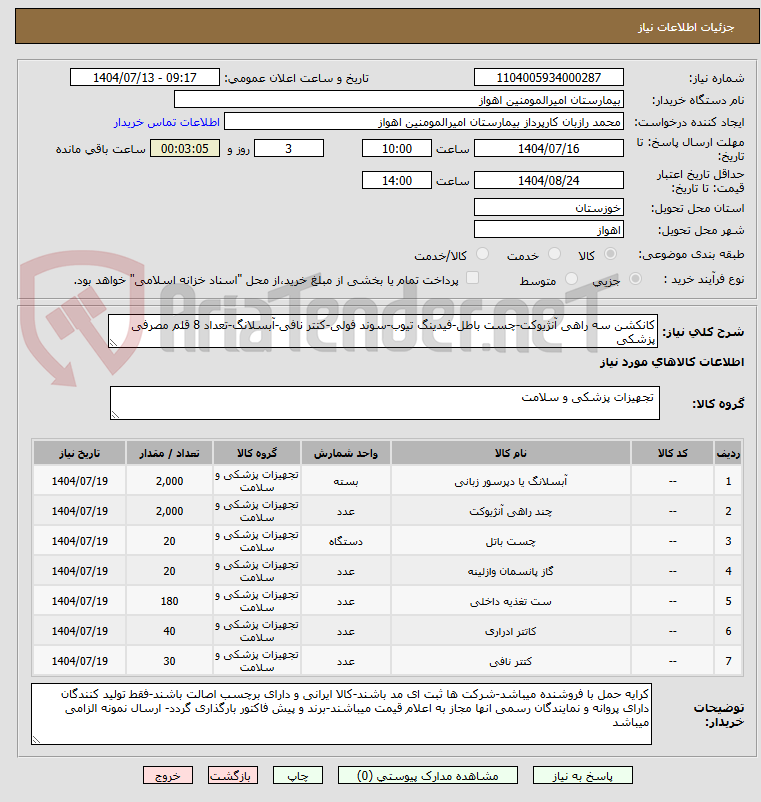Click the countdown timer 00:03:05
The image size is (761, 802).
click(x=185, y=148)
